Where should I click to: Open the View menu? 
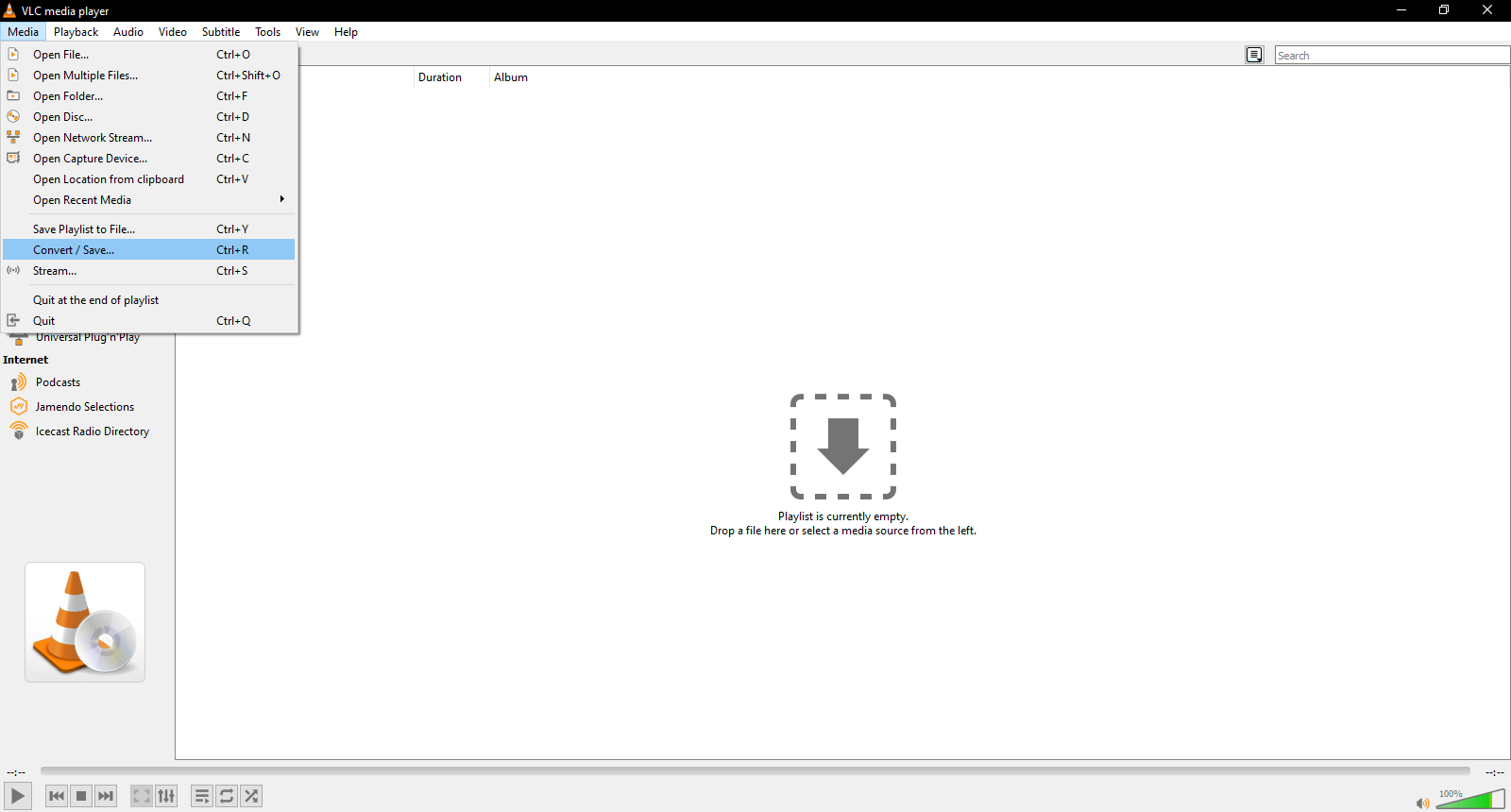(x=307, y=31)
